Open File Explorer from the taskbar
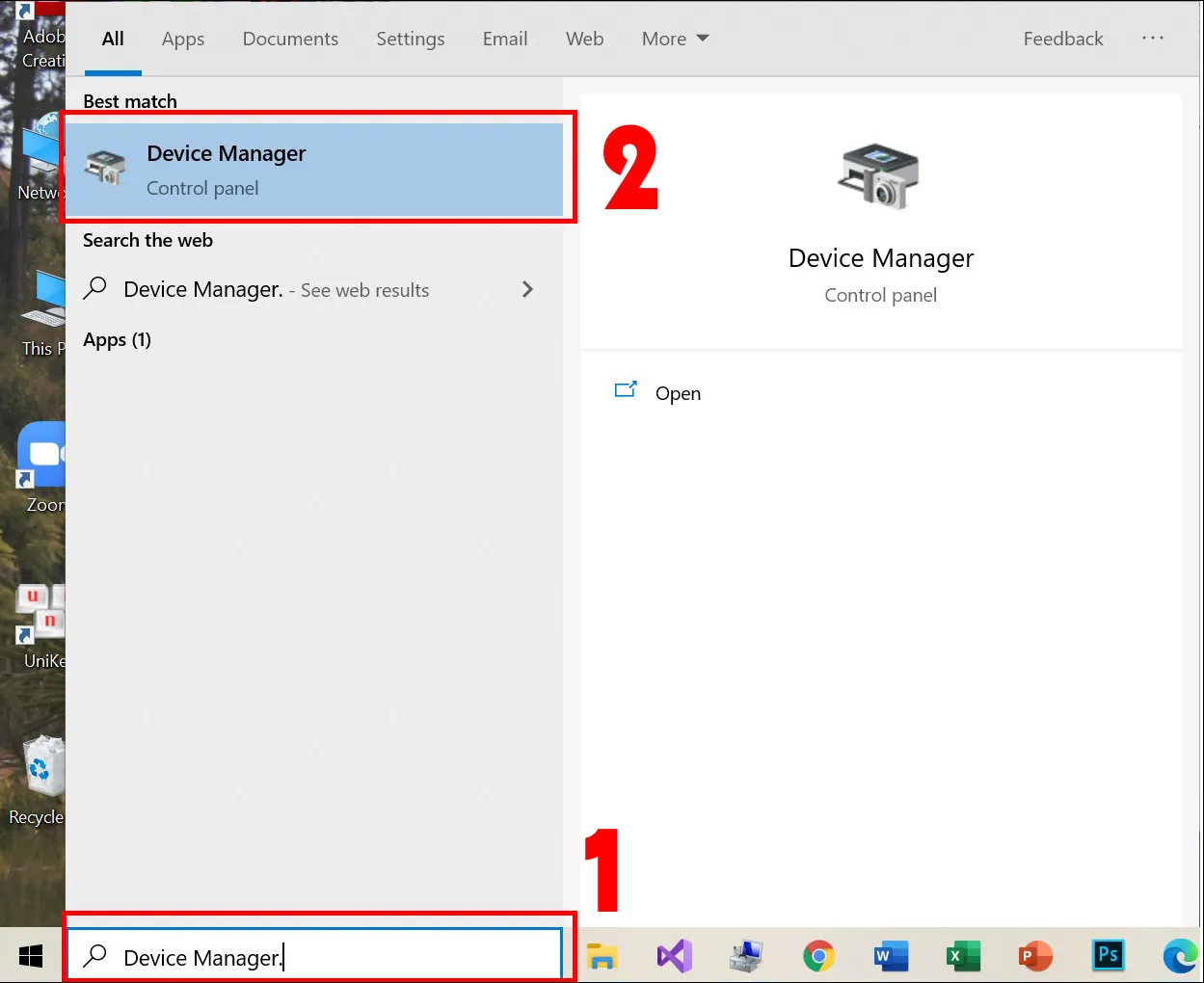Viewport: 1204px width, 983px height. pyautogui.click(x=602, y=956)
